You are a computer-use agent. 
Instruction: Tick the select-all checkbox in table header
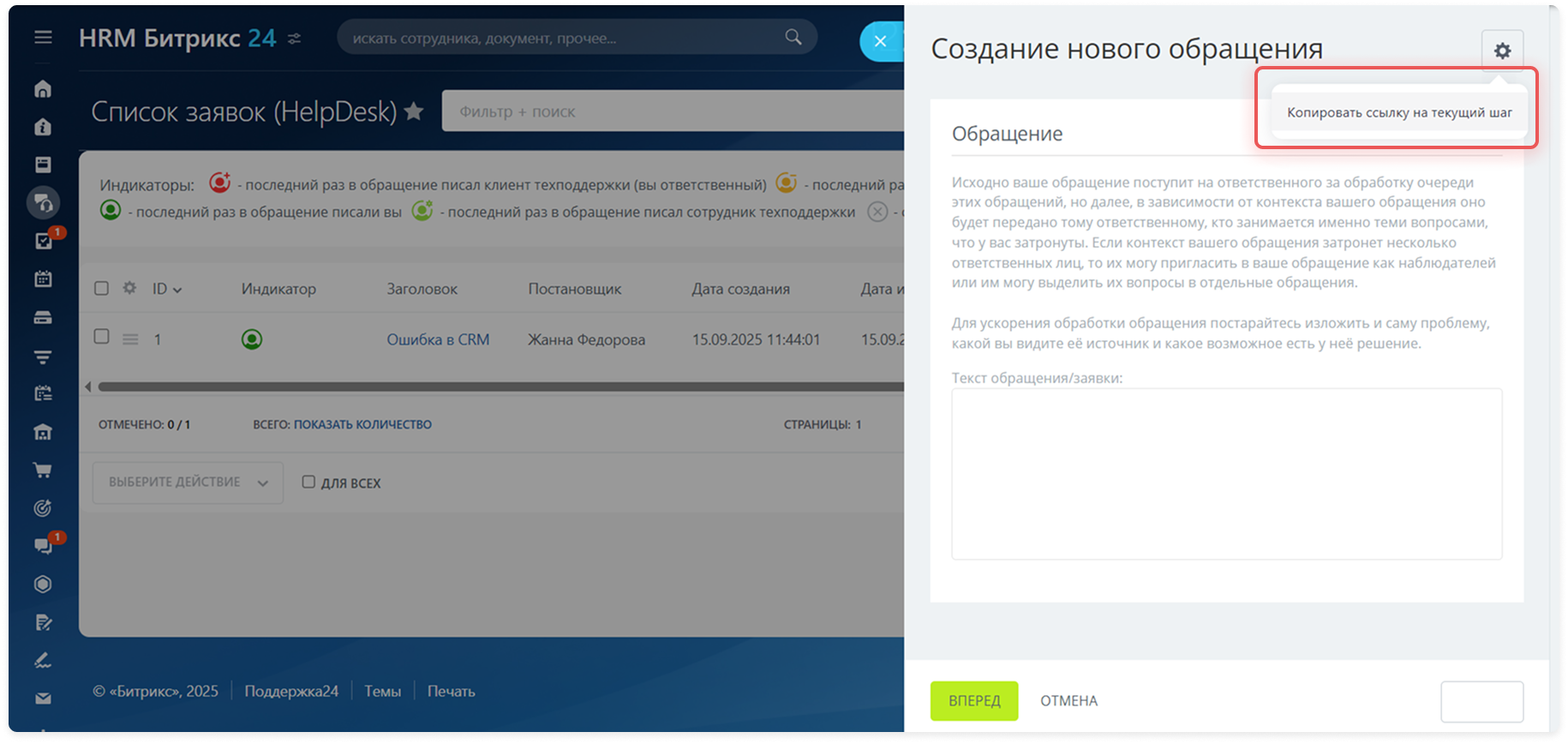[x=101, y=289]
